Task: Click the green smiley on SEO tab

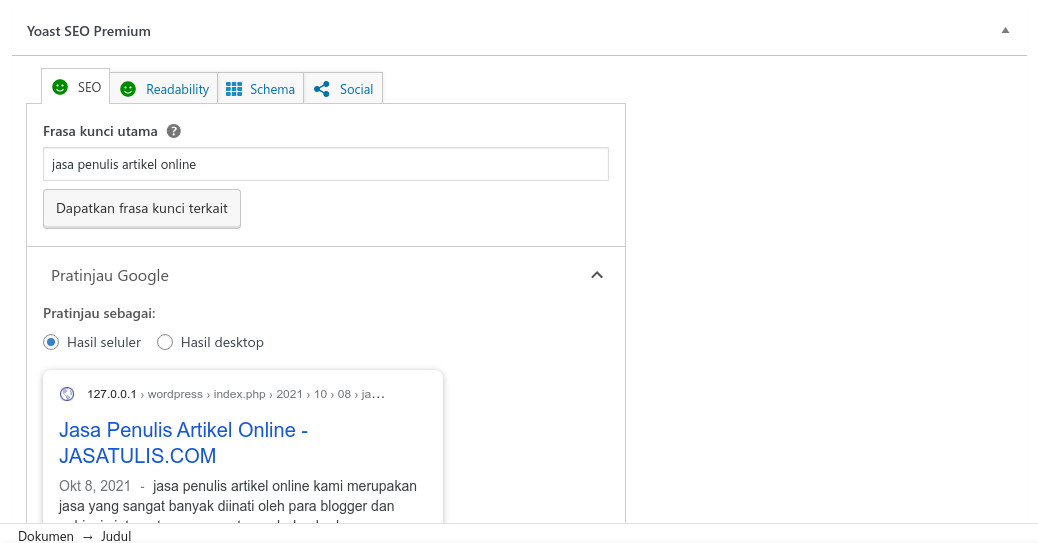Action: point(60,87)
